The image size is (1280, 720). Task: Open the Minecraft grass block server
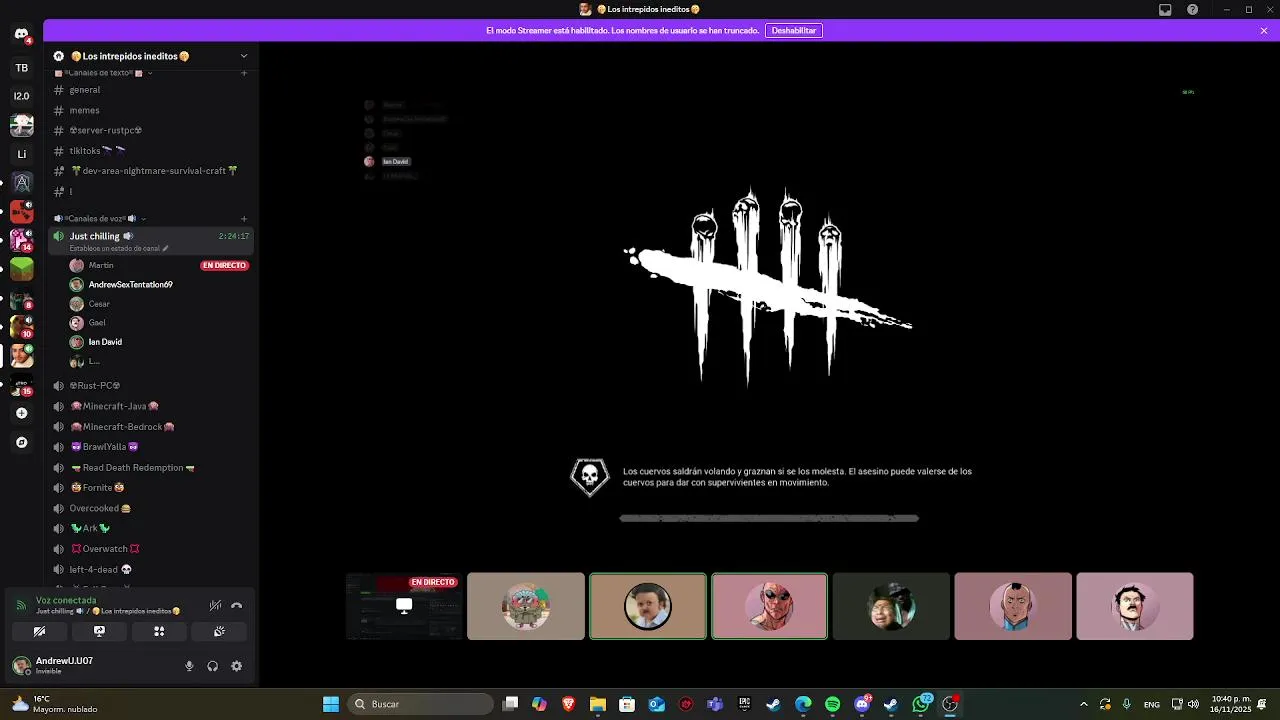21,269
